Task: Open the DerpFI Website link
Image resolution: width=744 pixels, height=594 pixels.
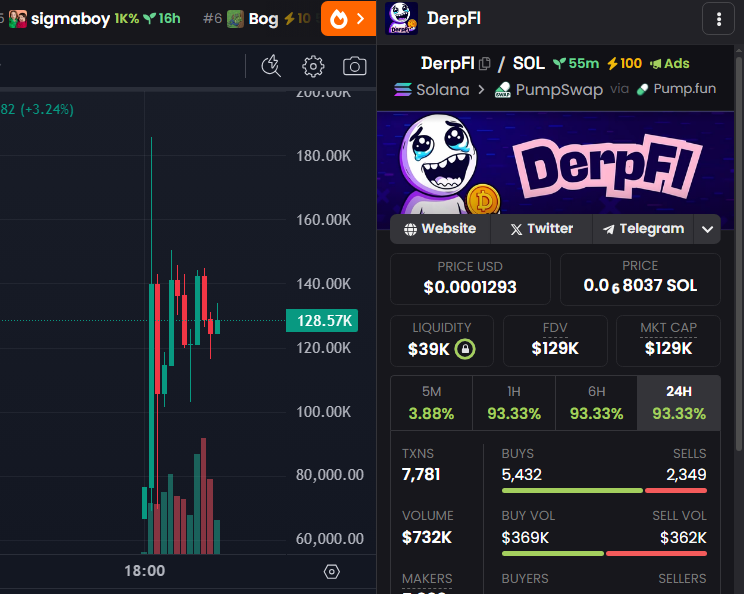Action: [x=440, y=229]
